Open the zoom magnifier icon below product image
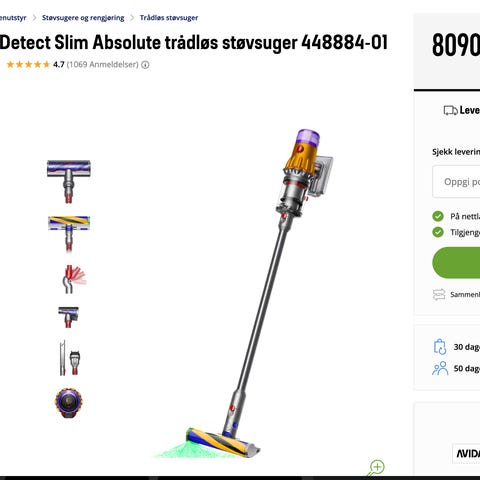 tap(376, 468)
